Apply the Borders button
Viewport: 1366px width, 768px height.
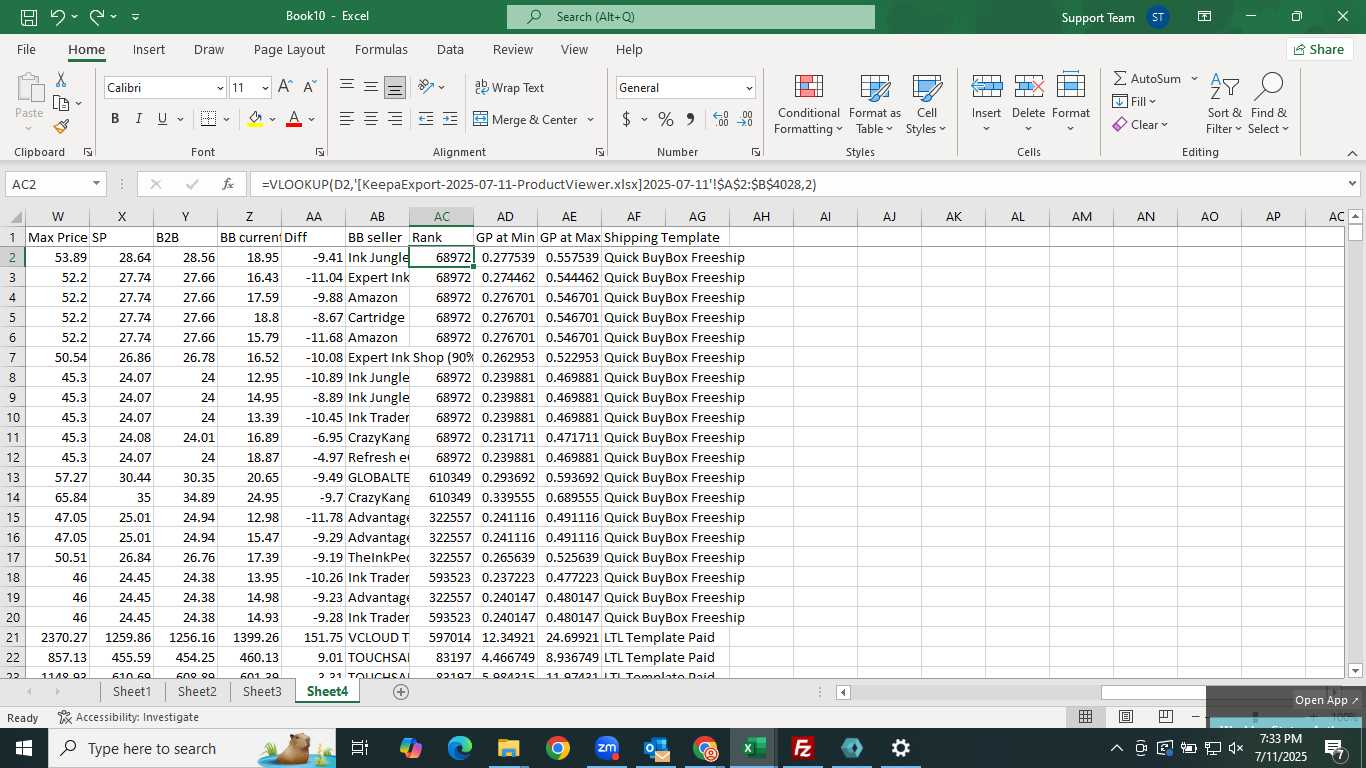coord(208,119)
